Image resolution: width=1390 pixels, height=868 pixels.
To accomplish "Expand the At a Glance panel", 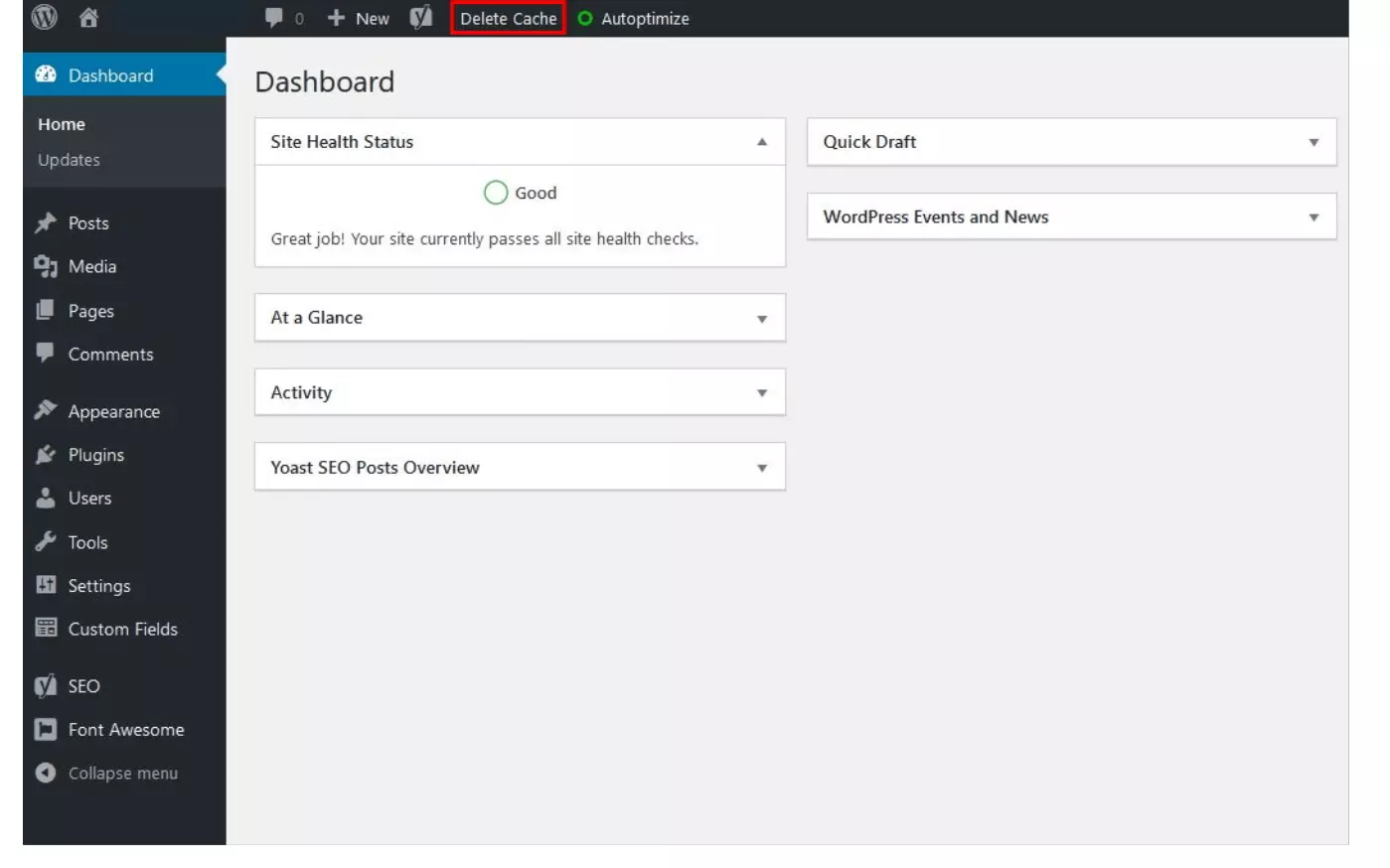I will click(762, 319).
